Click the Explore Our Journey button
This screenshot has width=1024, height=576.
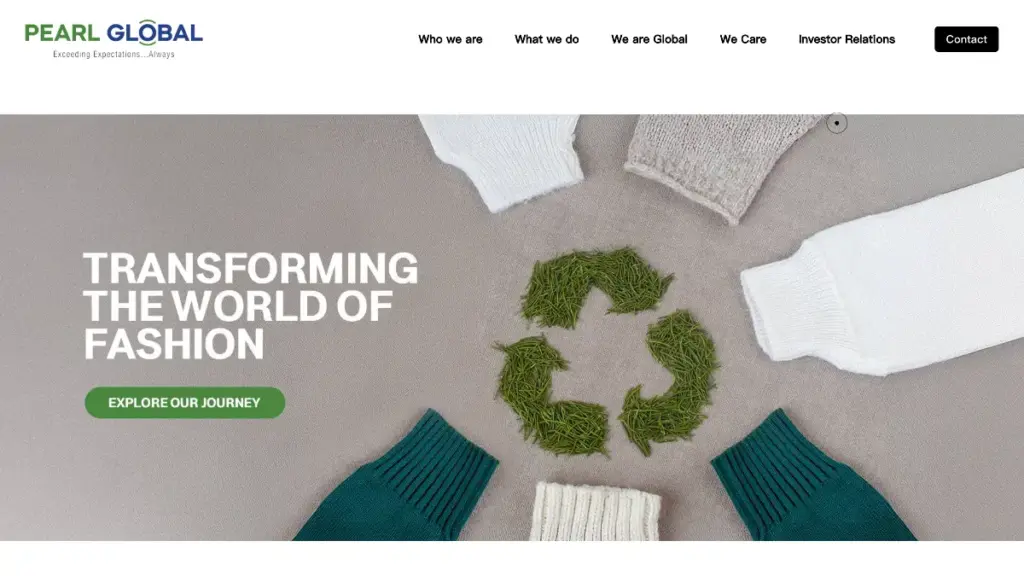tap(185, 402)
